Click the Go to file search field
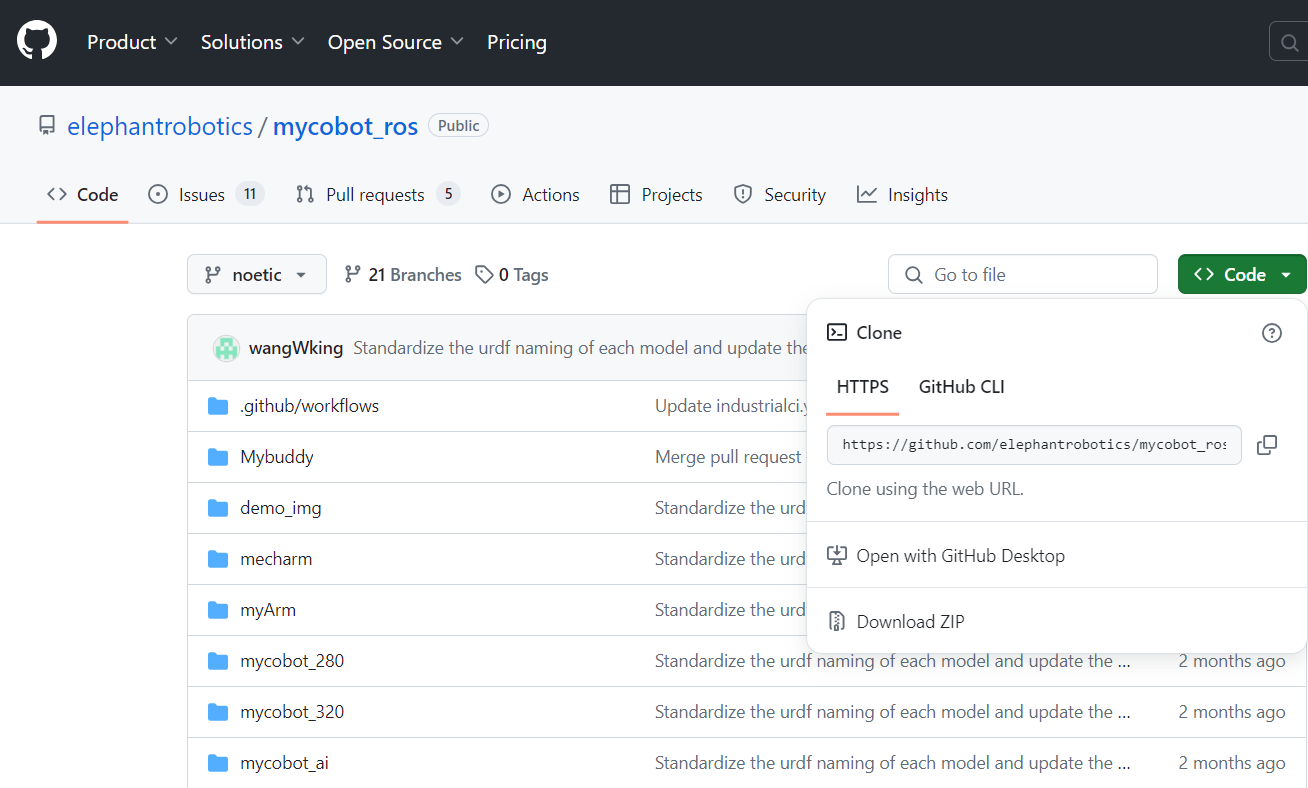 point(1023,274)
